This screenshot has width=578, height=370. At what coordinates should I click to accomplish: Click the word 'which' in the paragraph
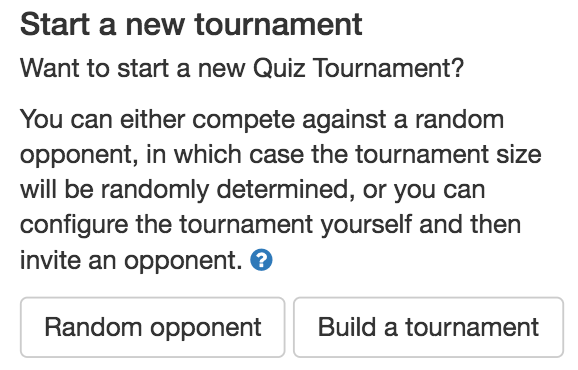tap(208, 154)
